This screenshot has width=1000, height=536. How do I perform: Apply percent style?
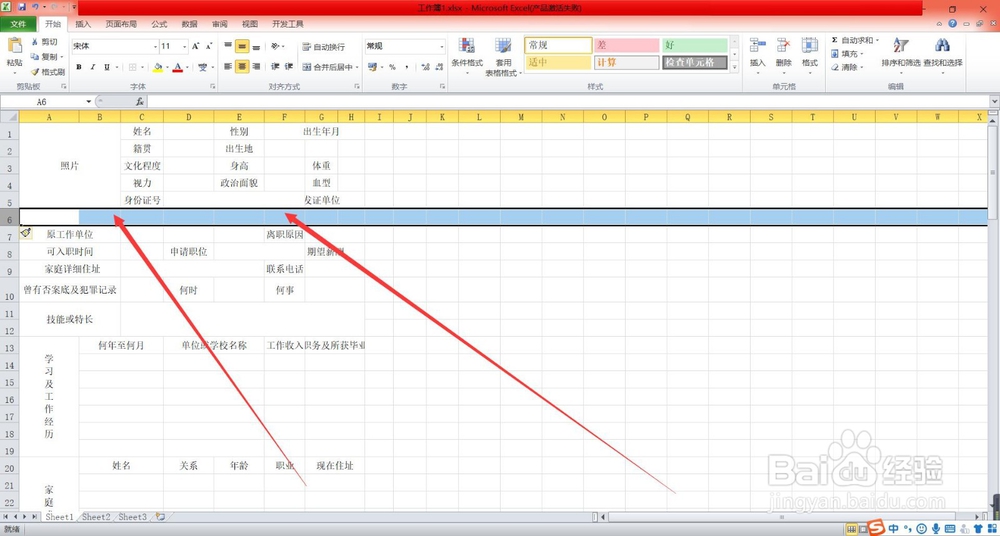tap(392, 67)
